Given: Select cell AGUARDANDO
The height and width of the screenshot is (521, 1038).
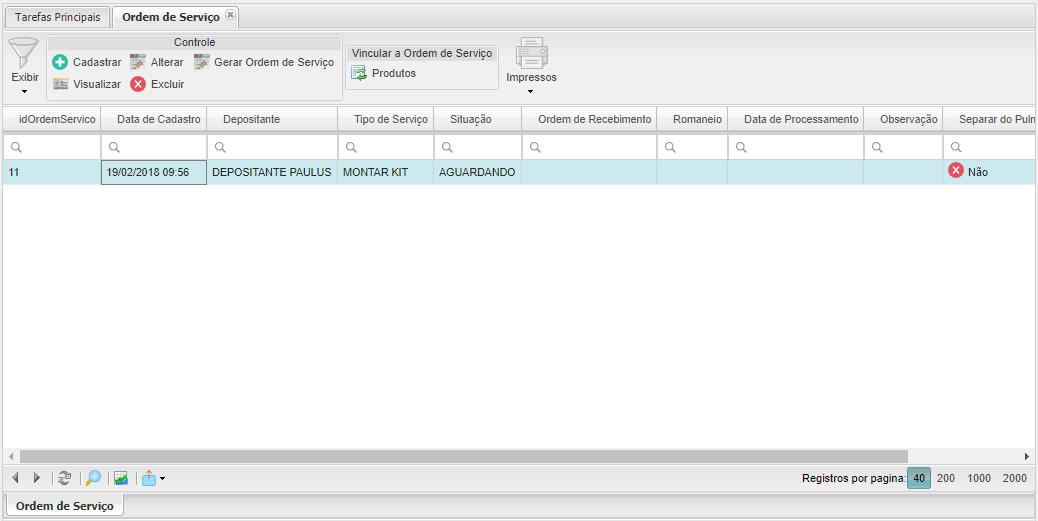Looking at the screenshot, I should [478, 172].
